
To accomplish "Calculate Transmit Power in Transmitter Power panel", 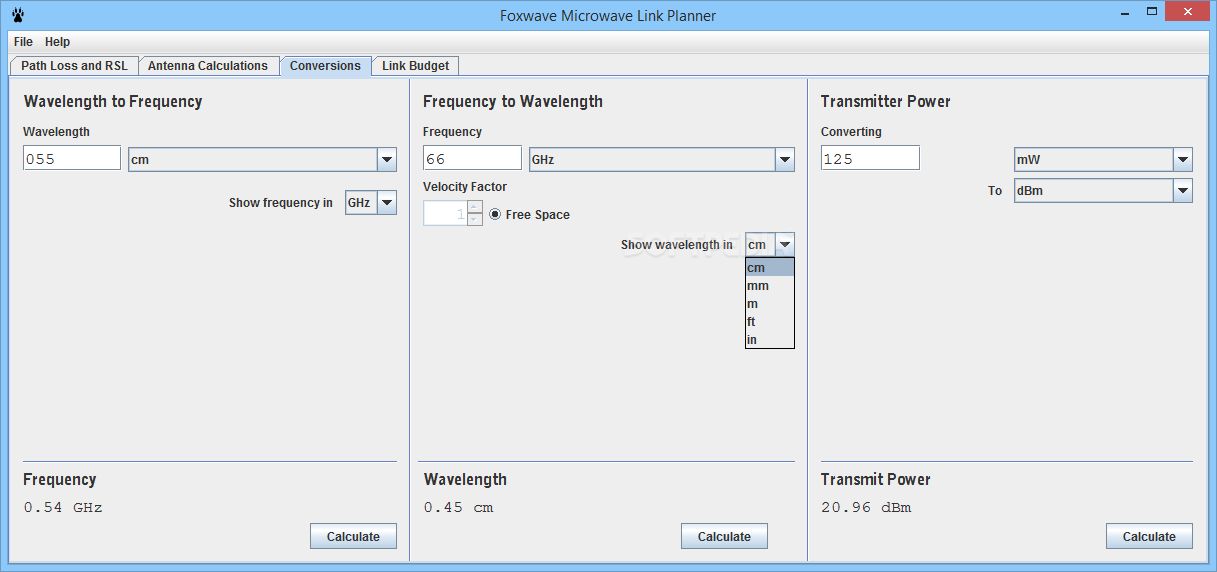I will 1149,536.
